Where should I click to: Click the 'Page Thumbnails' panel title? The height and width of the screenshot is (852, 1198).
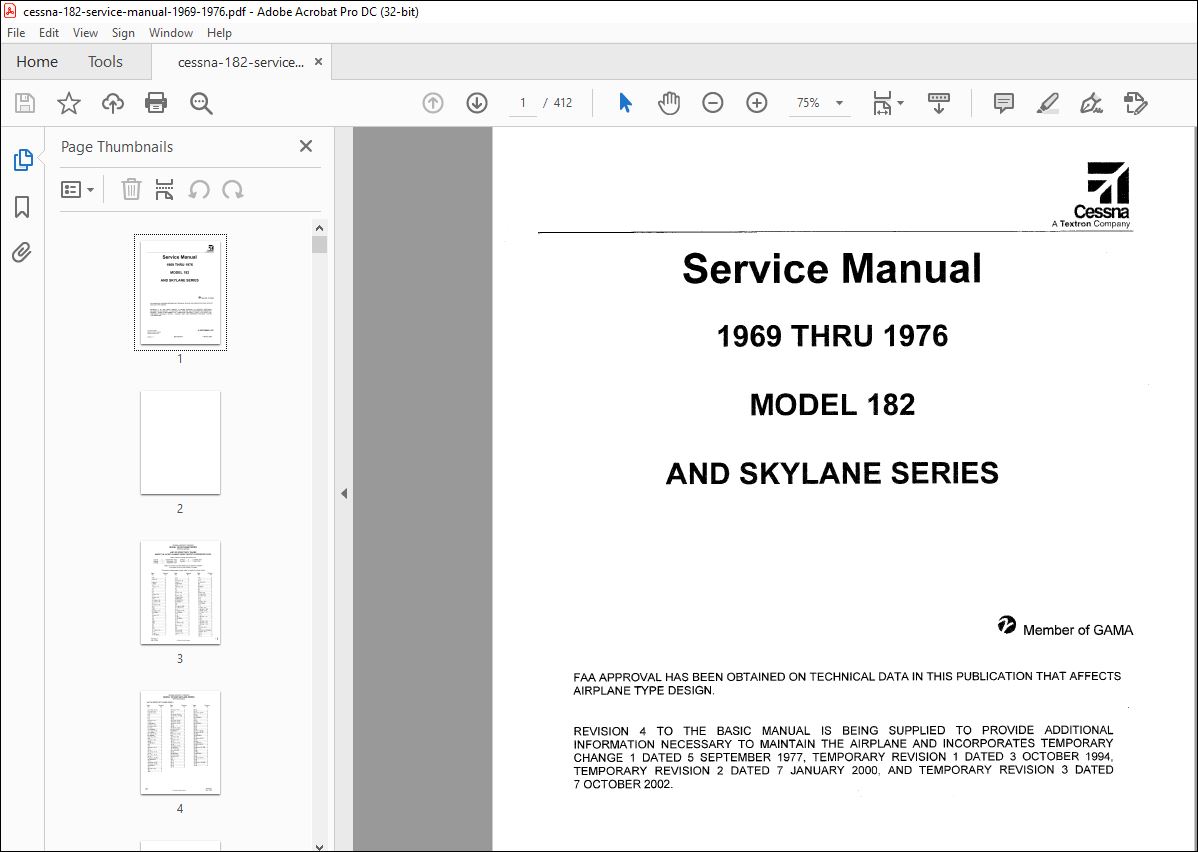click(117, 147)
